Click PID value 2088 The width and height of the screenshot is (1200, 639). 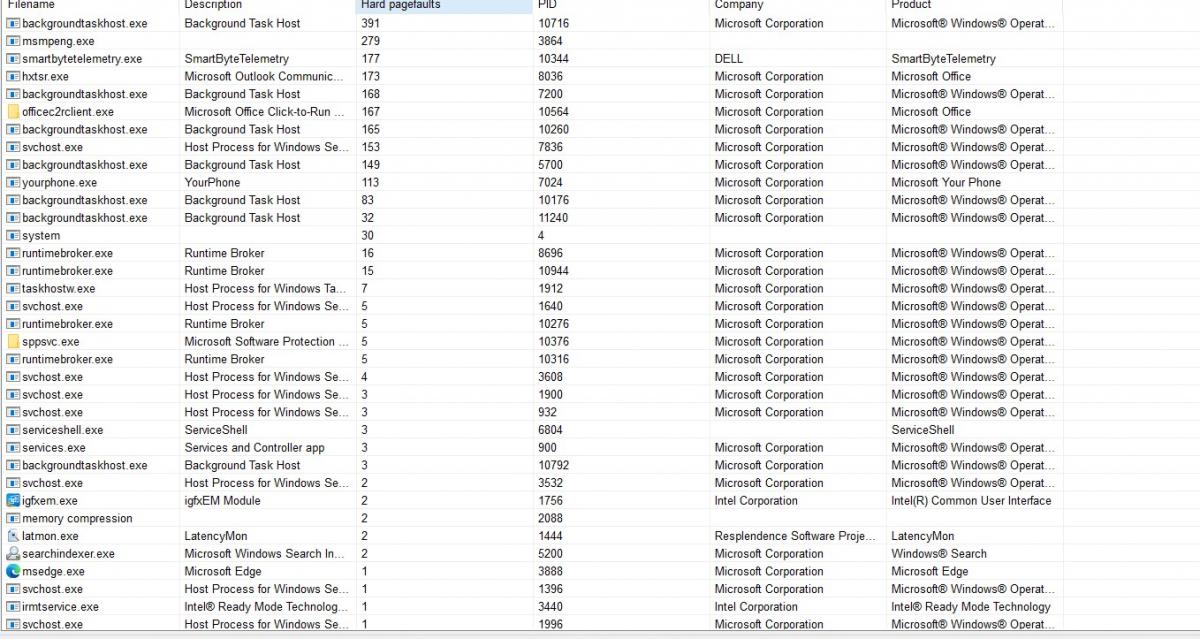click(x=550, y=519)
